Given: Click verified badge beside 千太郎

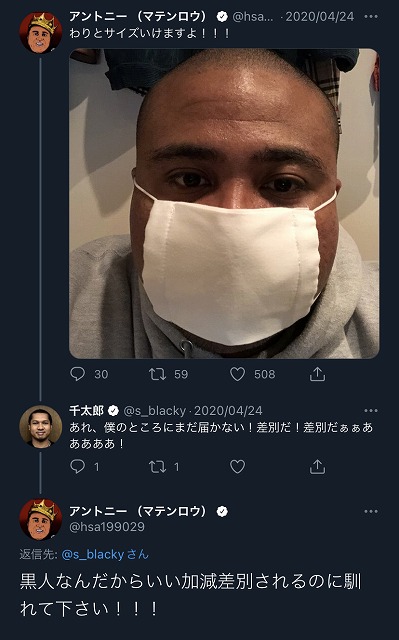Looking at the screenshot, I should point(113,411).
